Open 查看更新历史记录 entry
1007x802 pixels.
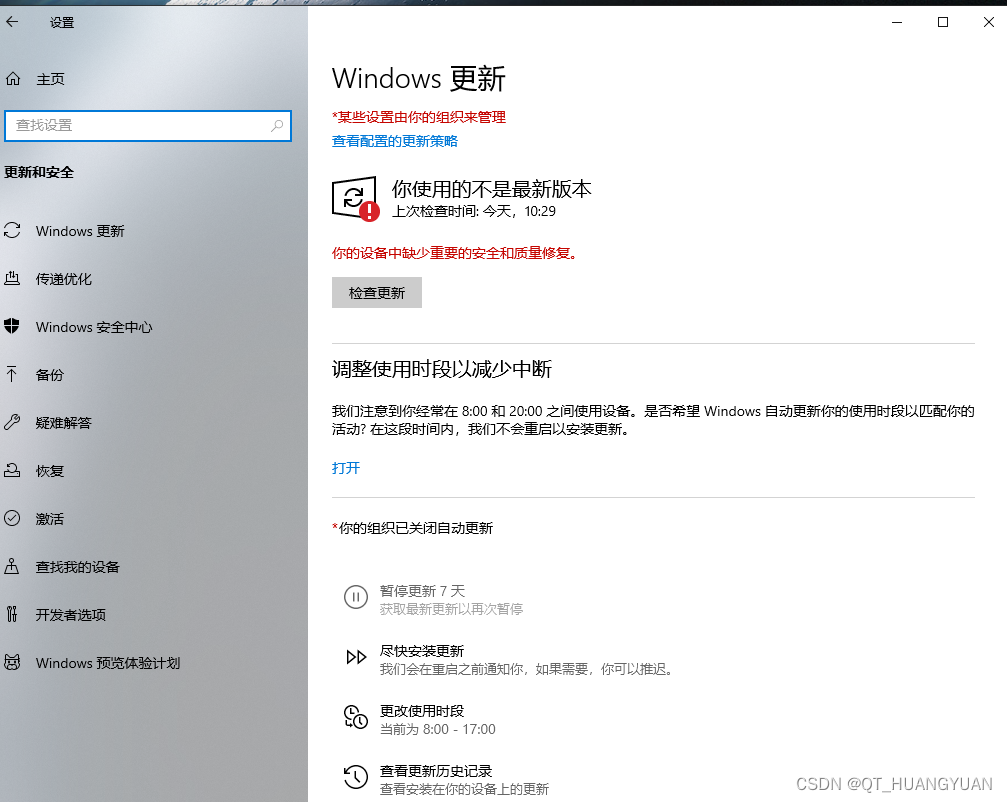(435, 771)
